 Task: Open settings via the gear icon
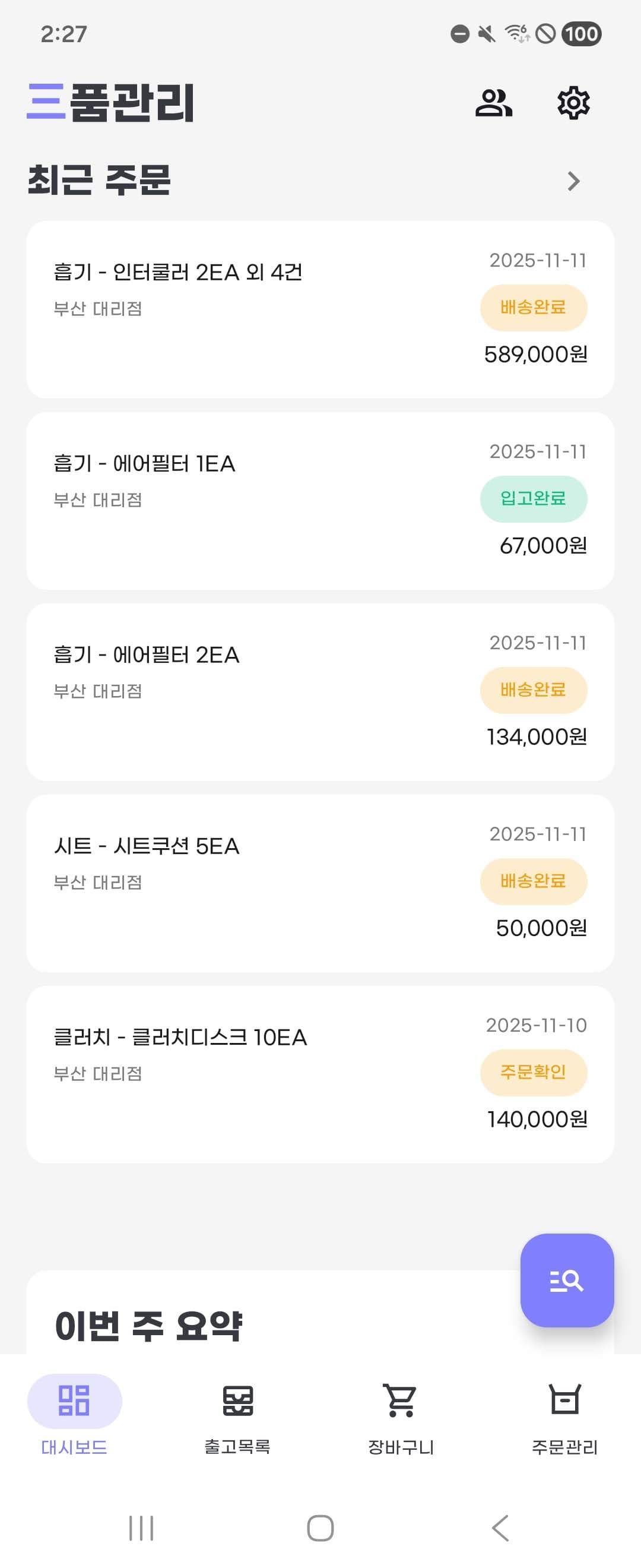573,102
